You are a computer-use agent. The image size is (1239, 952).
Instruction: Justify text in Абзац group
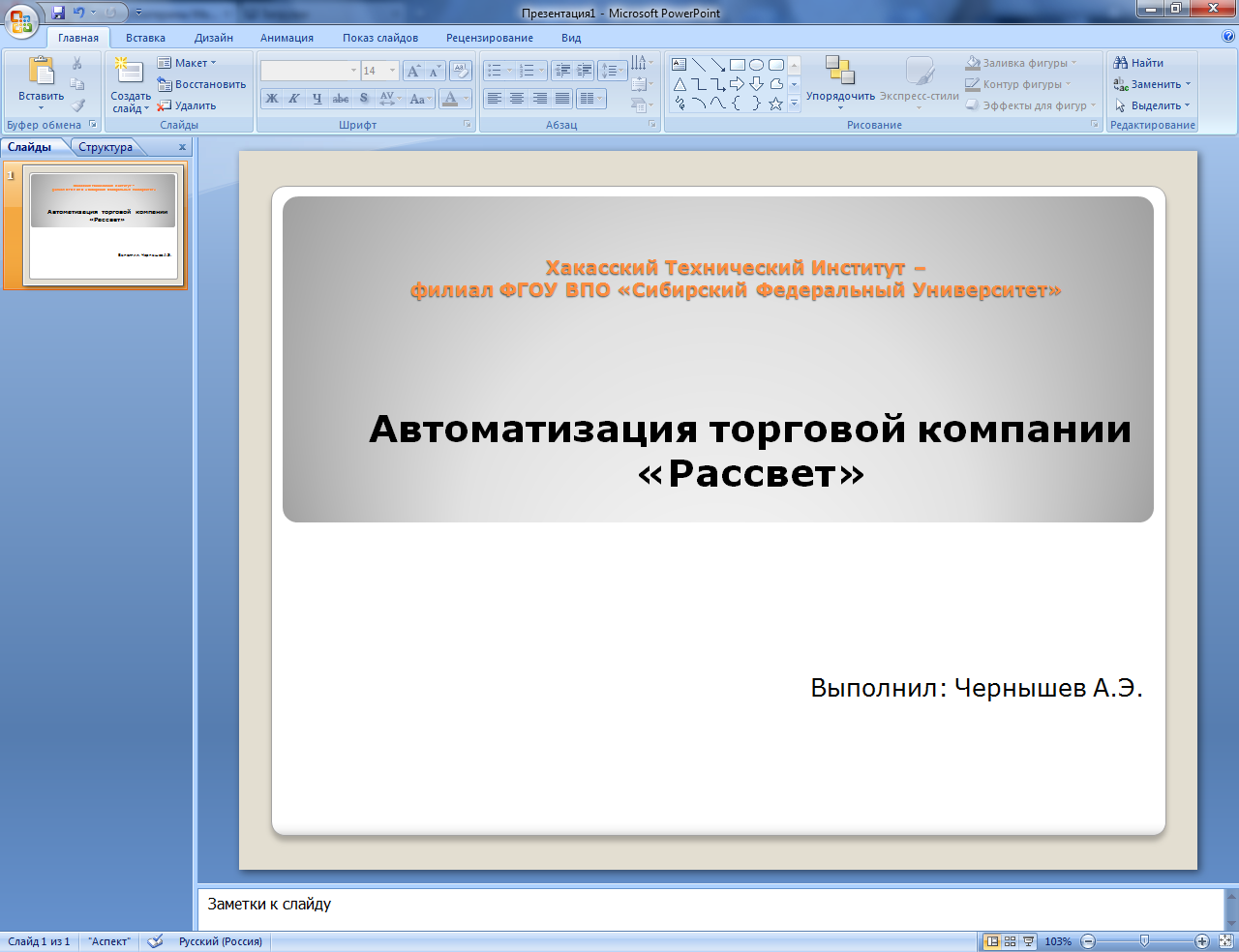(562, 99)
